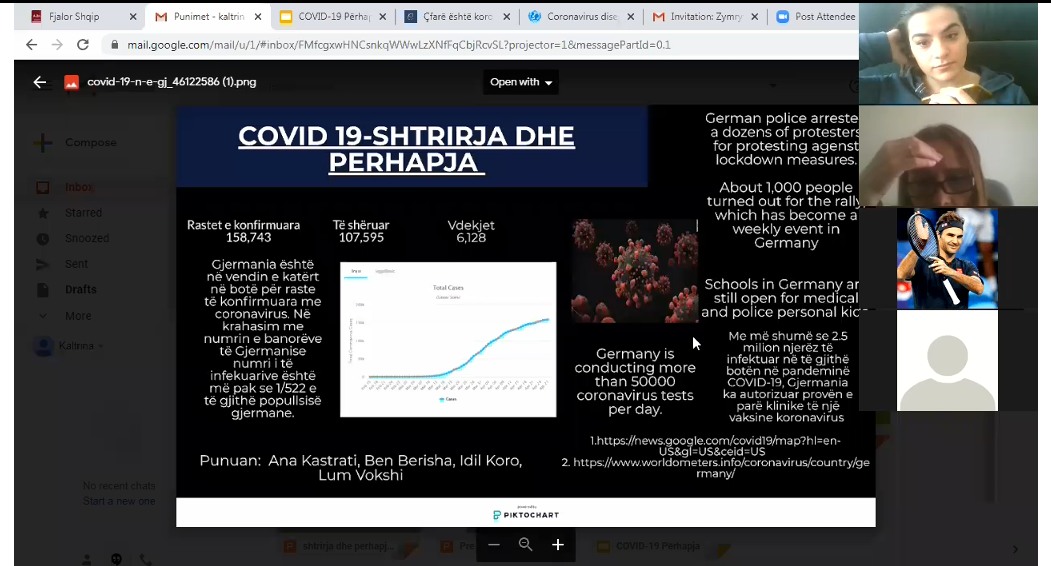Expand the More section in Gmail sidebar
Image resolution: width=1051 pixels, height=566 pixels.
(x=77, y=316)
